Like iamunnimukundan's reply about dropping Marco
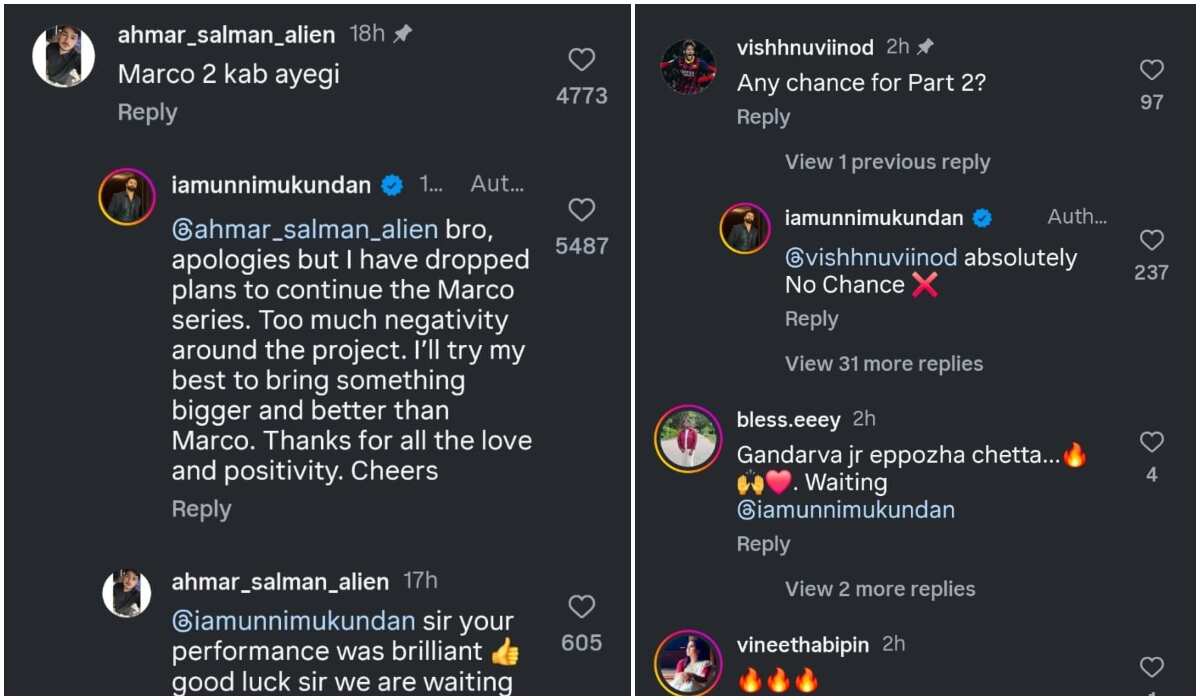1200x700 pixels. click(x=581, y=210)
